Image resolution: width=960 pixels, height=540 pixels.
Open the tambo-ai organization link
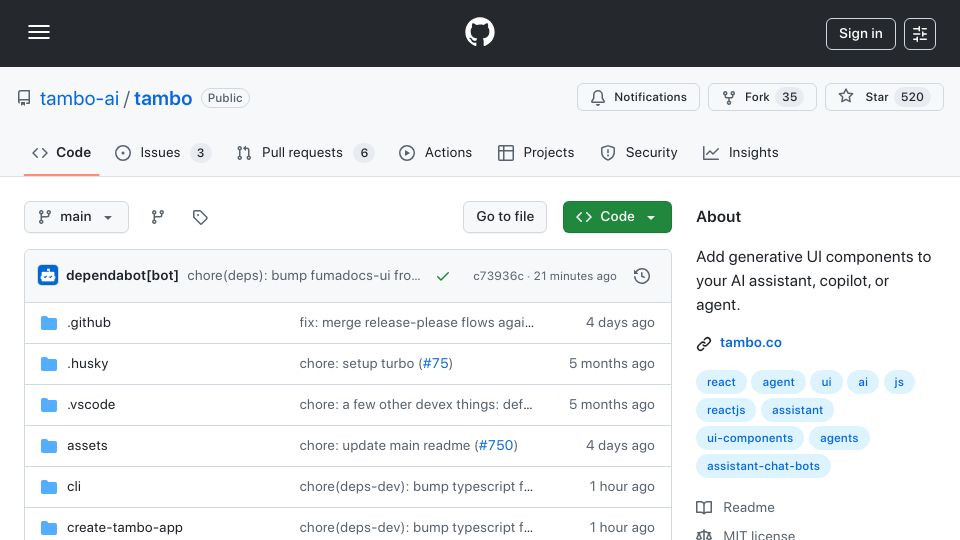[80, 98]
